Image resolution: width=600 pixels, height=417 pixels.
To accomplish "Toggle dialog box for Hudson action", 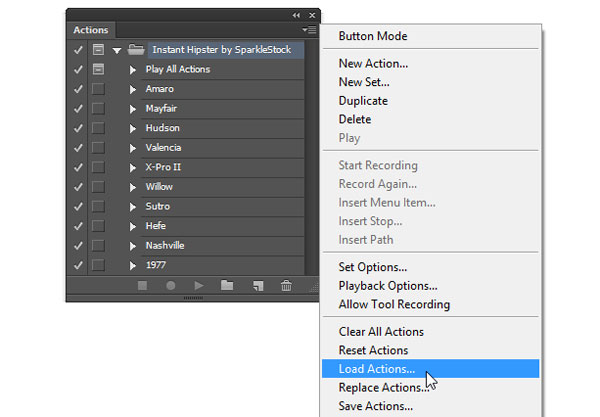I will pos(98,128).
